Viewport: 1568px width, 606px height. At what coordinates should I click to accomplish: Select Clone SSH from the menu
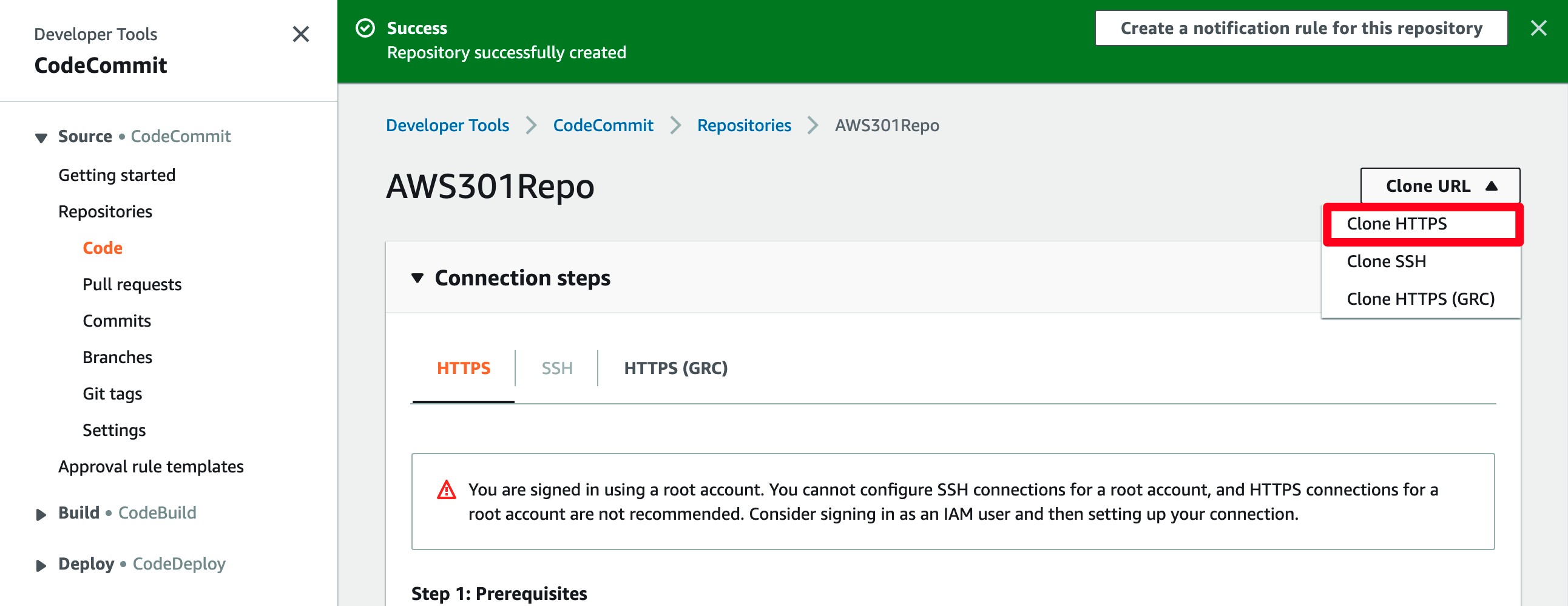1421,261
